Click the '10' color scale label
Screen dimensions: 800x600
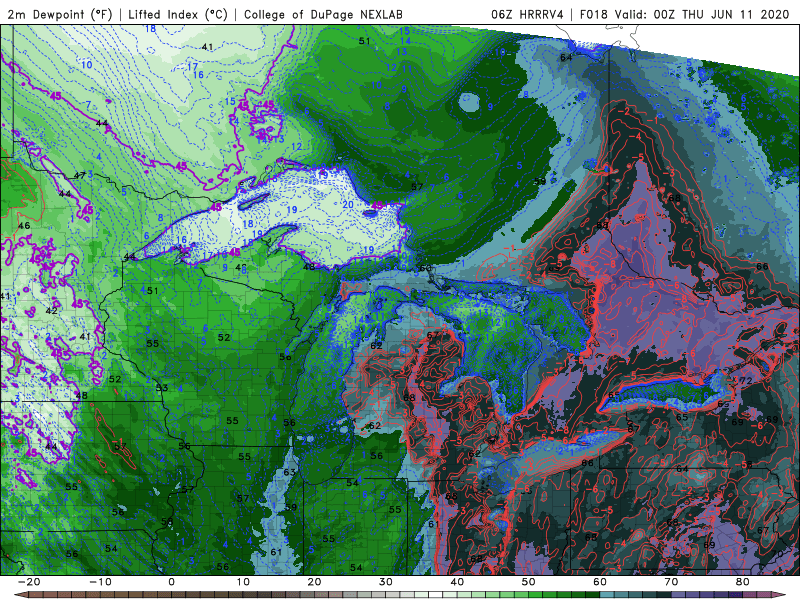click(243, 582)
